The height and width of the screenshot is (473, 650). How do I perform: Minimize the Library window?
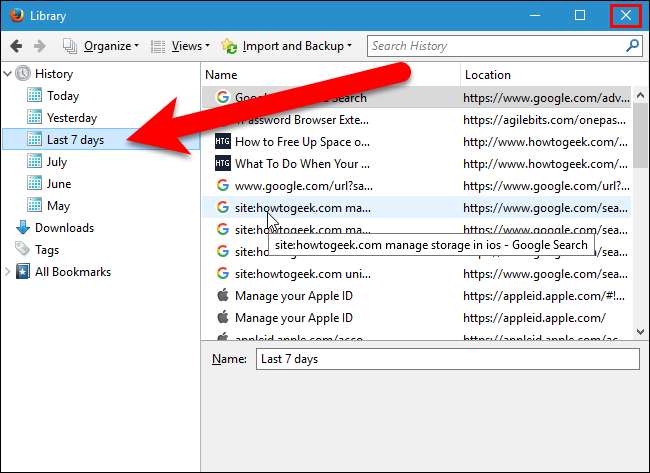coord(535,15)
